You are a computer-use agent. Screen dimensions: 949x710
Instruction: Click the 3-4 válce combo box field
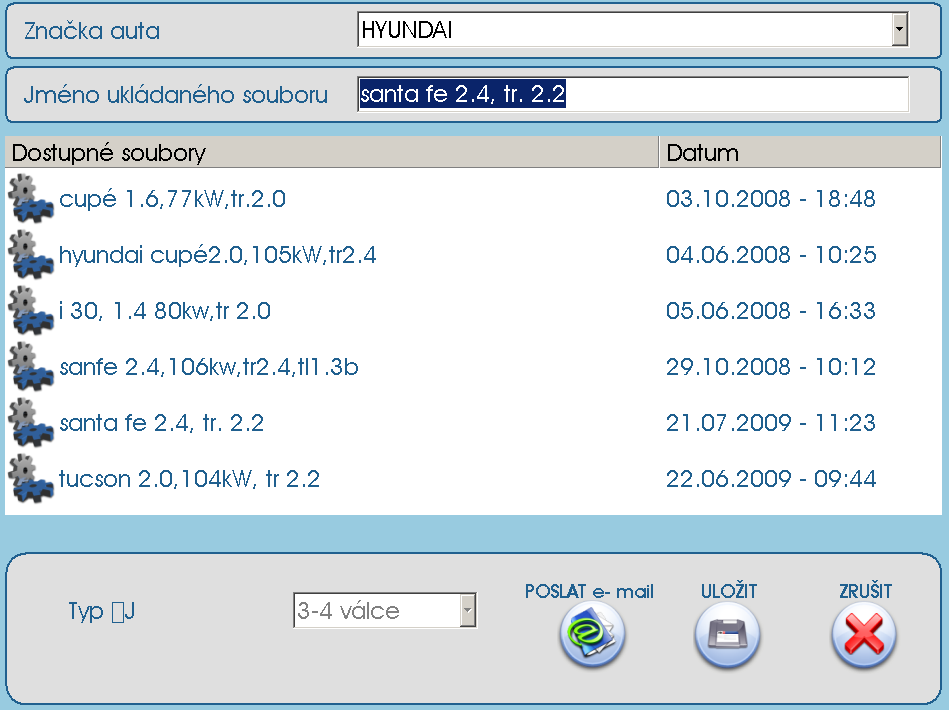(x=385, y=610)
